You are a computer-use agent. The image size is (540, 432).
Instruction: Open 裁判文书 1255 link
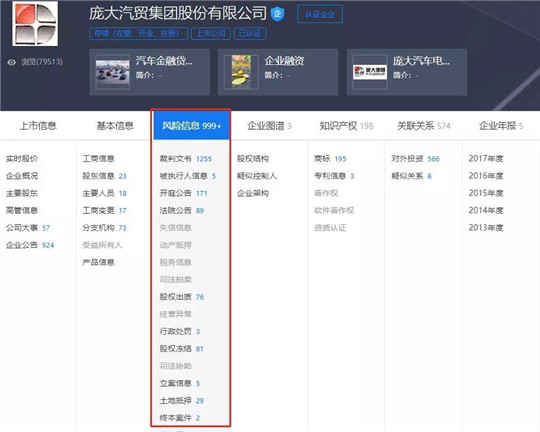pos(186,158)
